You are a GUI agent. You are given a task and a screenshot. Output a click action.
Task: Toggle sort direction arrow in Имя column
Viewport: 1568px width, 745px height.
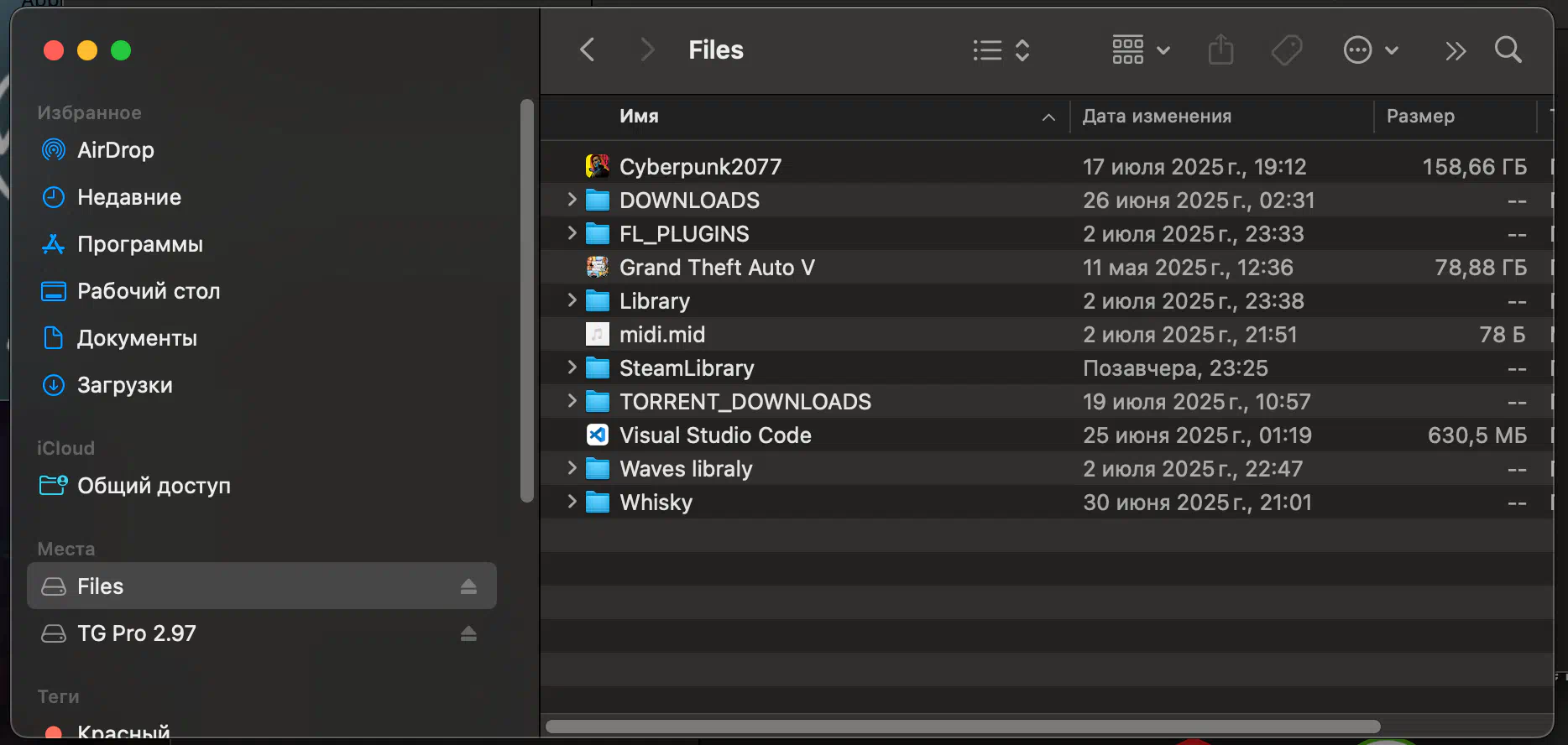click(x=1048, y=117)
